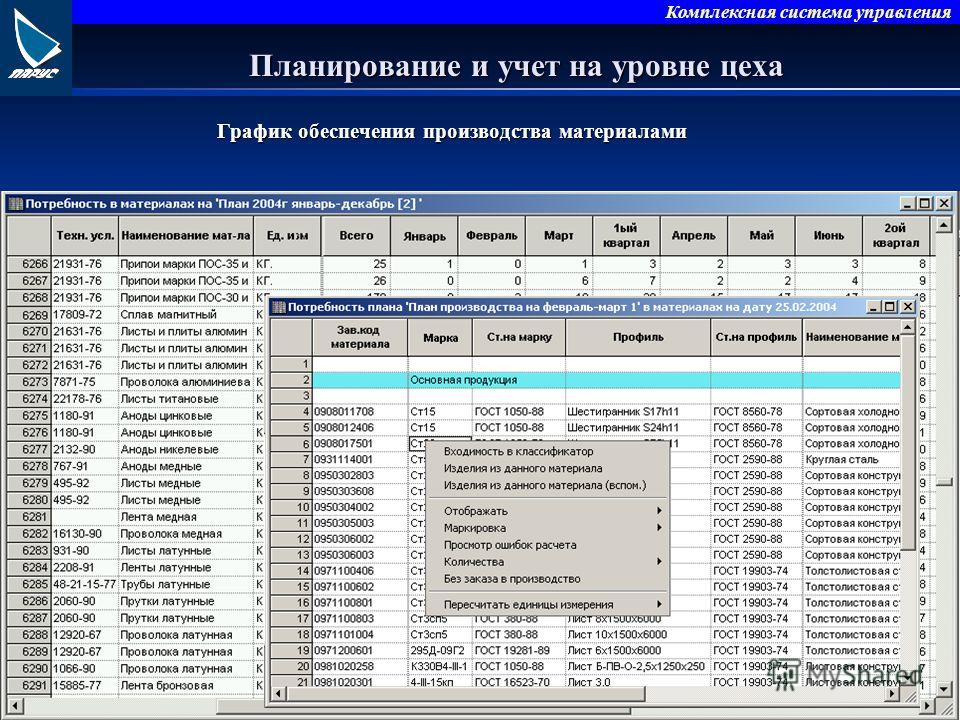This screenshot has width=960, height=720.
Task: Click the '22178-76' cell
Action: click(x=85, y=399)
